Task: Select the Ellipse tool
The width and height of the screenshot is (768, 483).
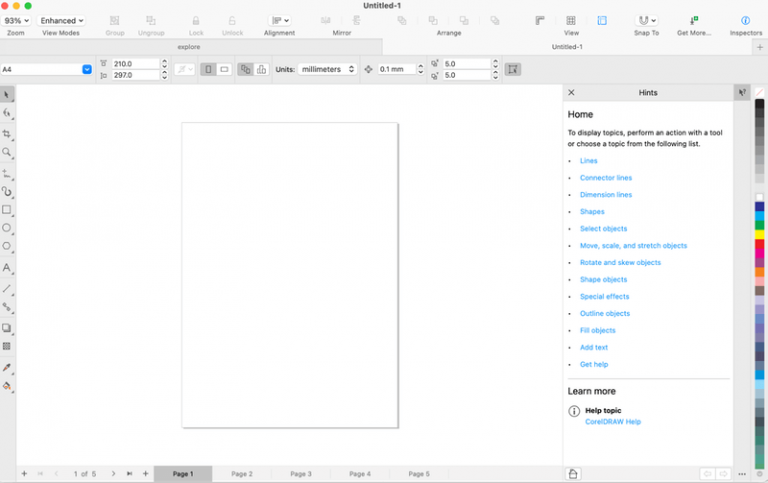Action: (x=7, y=228)
